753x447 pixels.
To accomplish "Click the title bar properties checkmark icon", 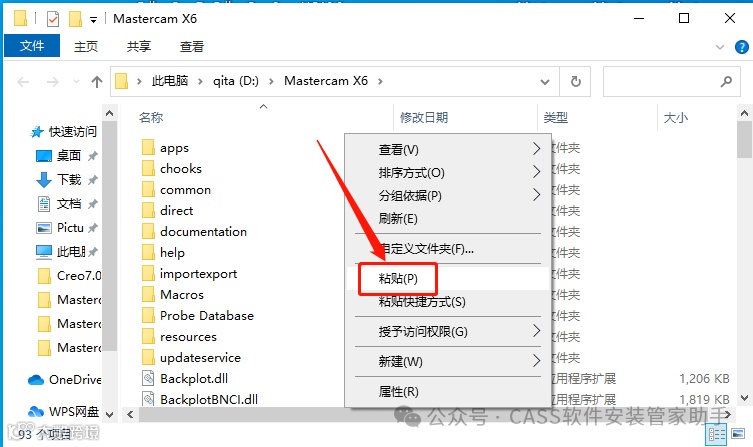I will [x=53, y=19].
